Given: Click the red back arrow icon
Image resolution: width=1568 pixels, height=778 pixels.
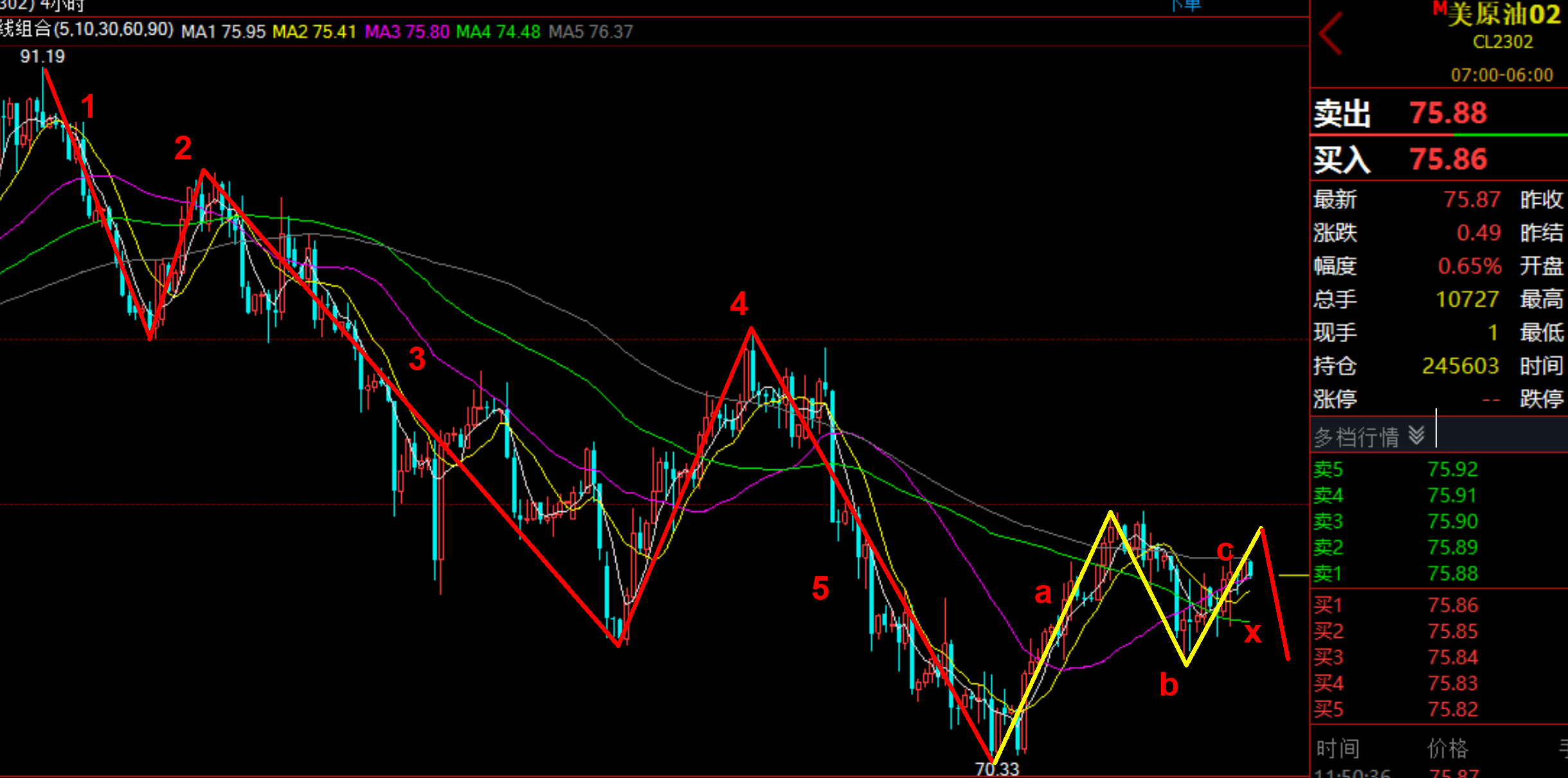Looking at the screenshot, I should (1330, 33).
